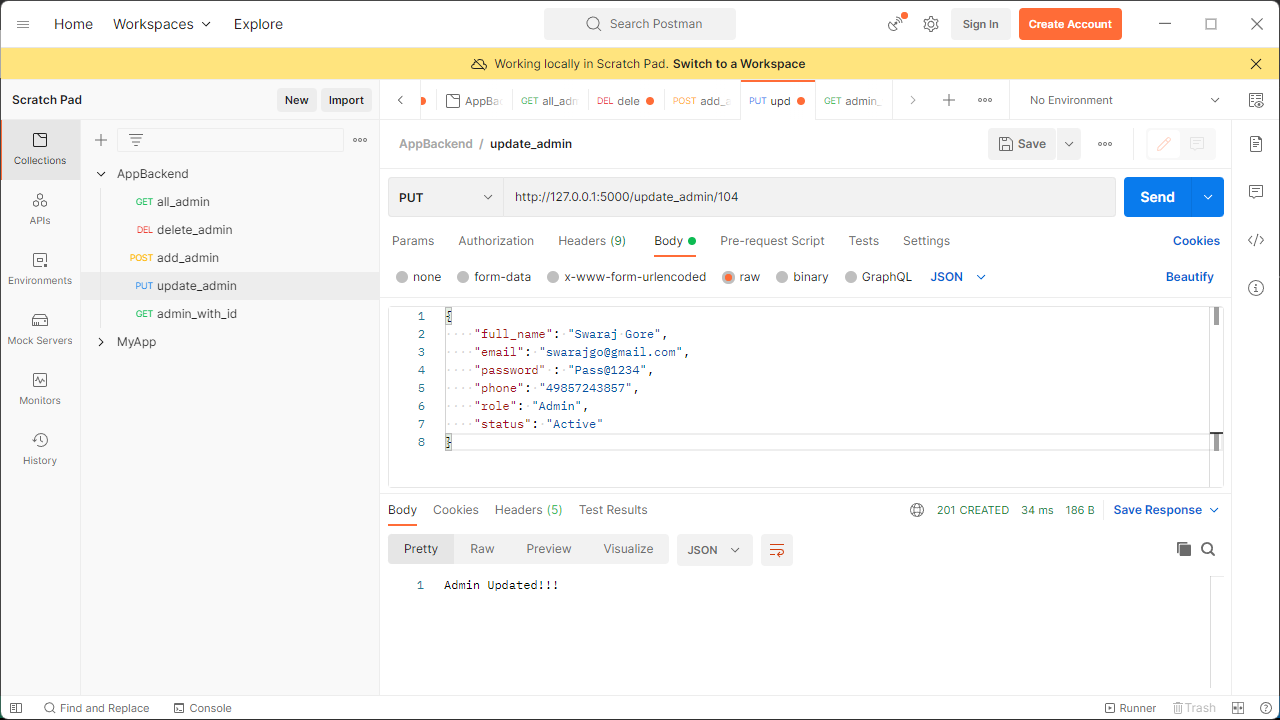Open the response JSON format dropdown

(714, 550)
